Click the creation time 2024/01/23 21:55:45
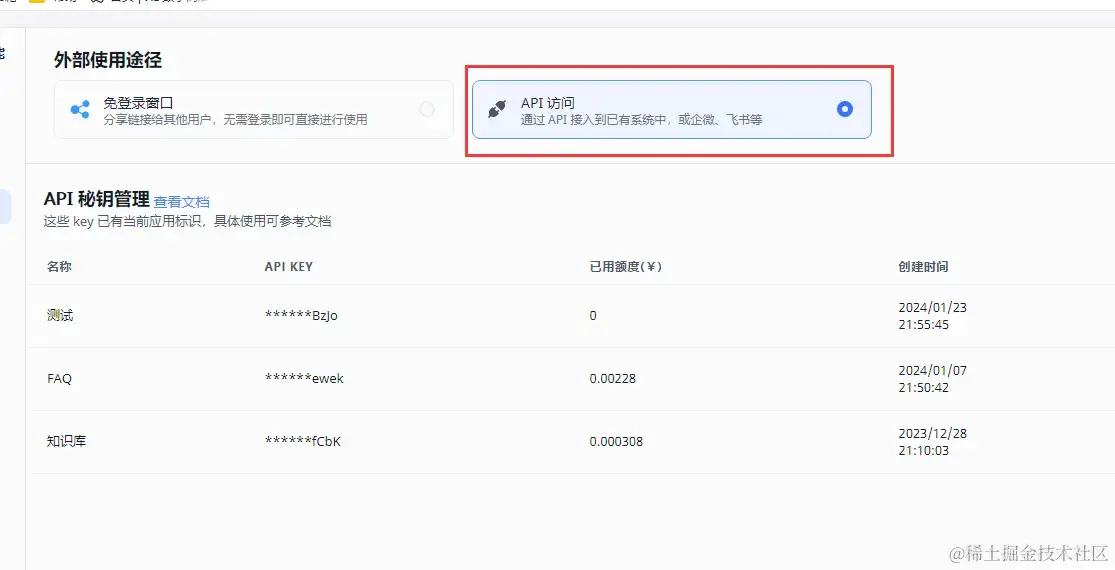This screenshot has height=570, width=1115. click(932, 316)
